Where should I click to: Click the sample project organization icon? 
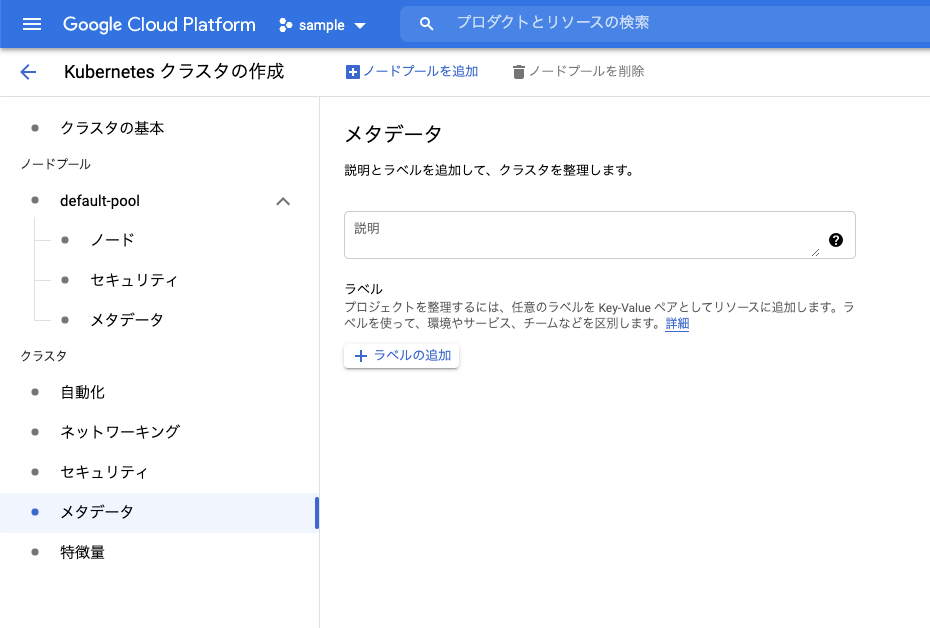click(284, 24)
